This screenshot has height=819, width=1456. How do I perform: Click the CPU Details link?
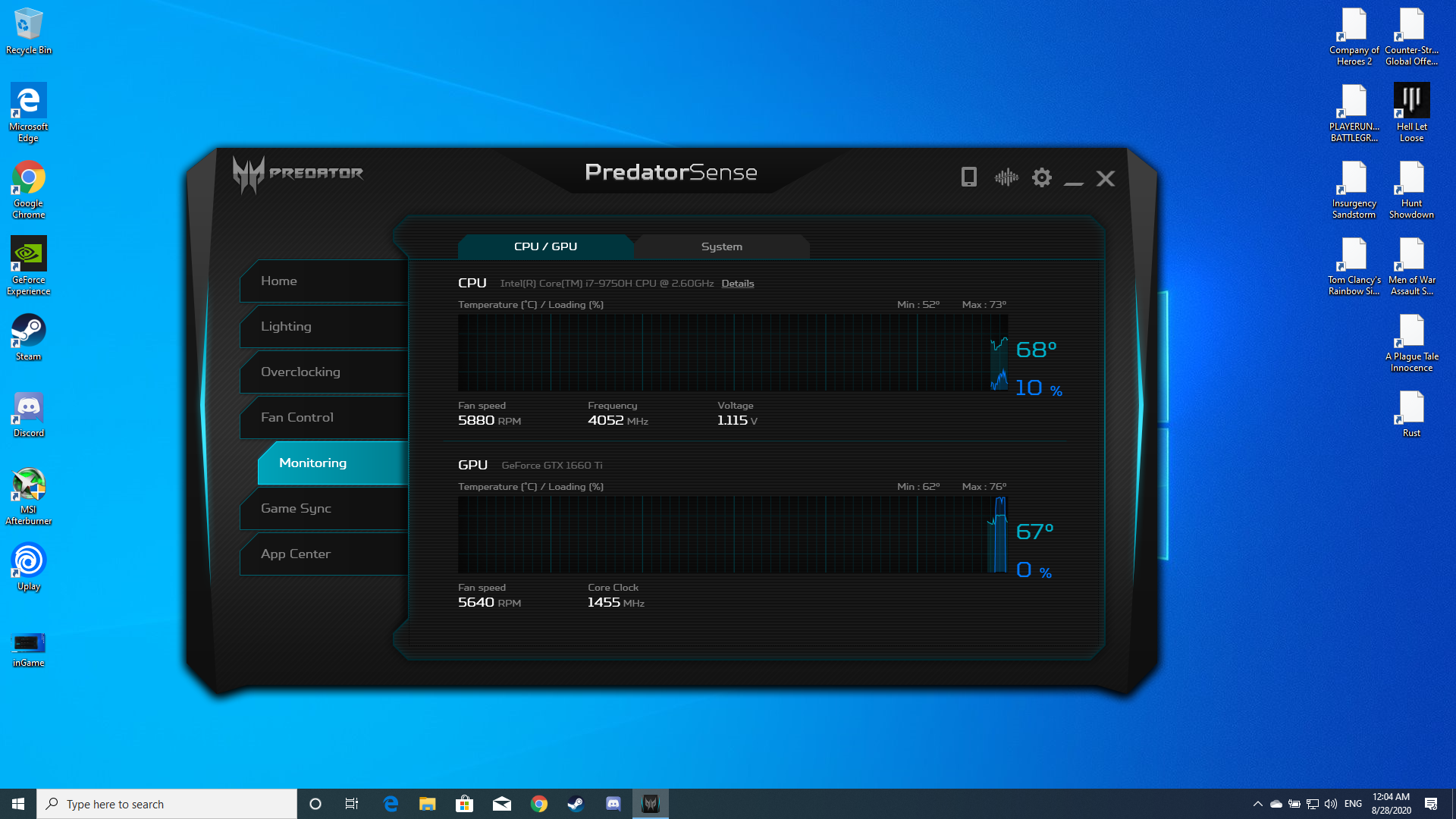click(737, 283)
